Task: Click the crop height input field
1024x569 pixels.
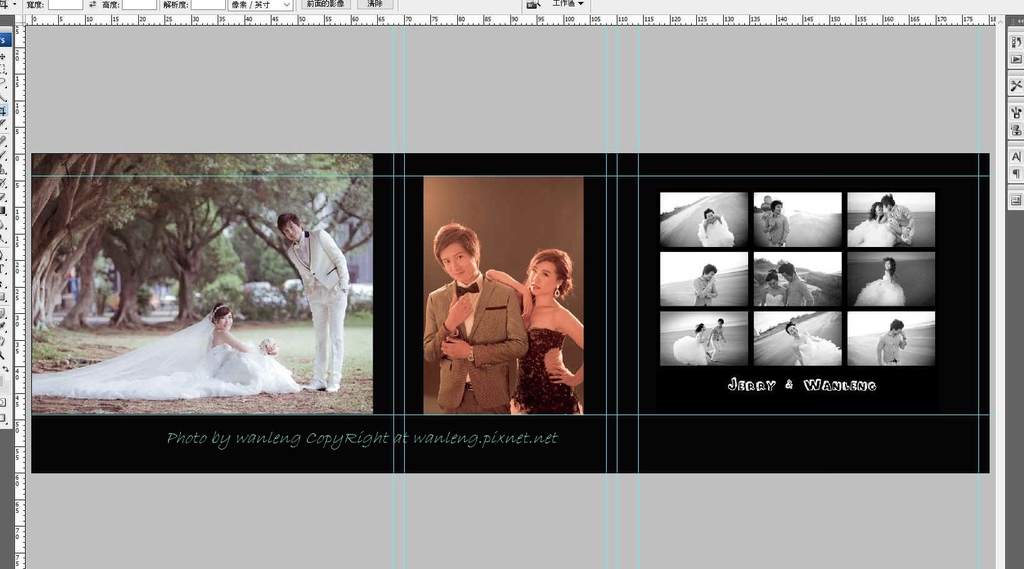Action: (139, 5)
